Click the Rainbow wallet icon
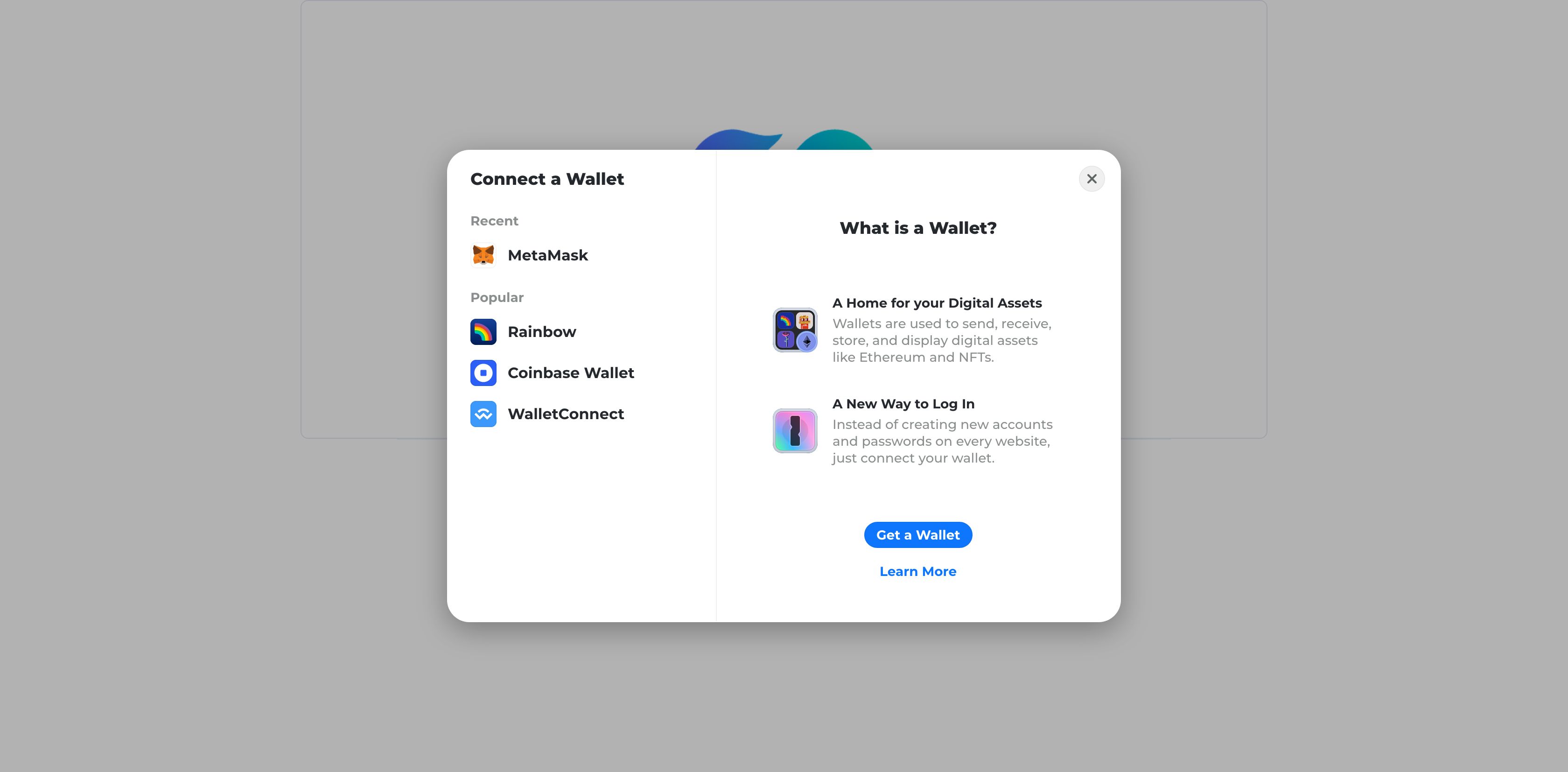The width and height of the screenshot is (1568, 772). click(484, 331)
